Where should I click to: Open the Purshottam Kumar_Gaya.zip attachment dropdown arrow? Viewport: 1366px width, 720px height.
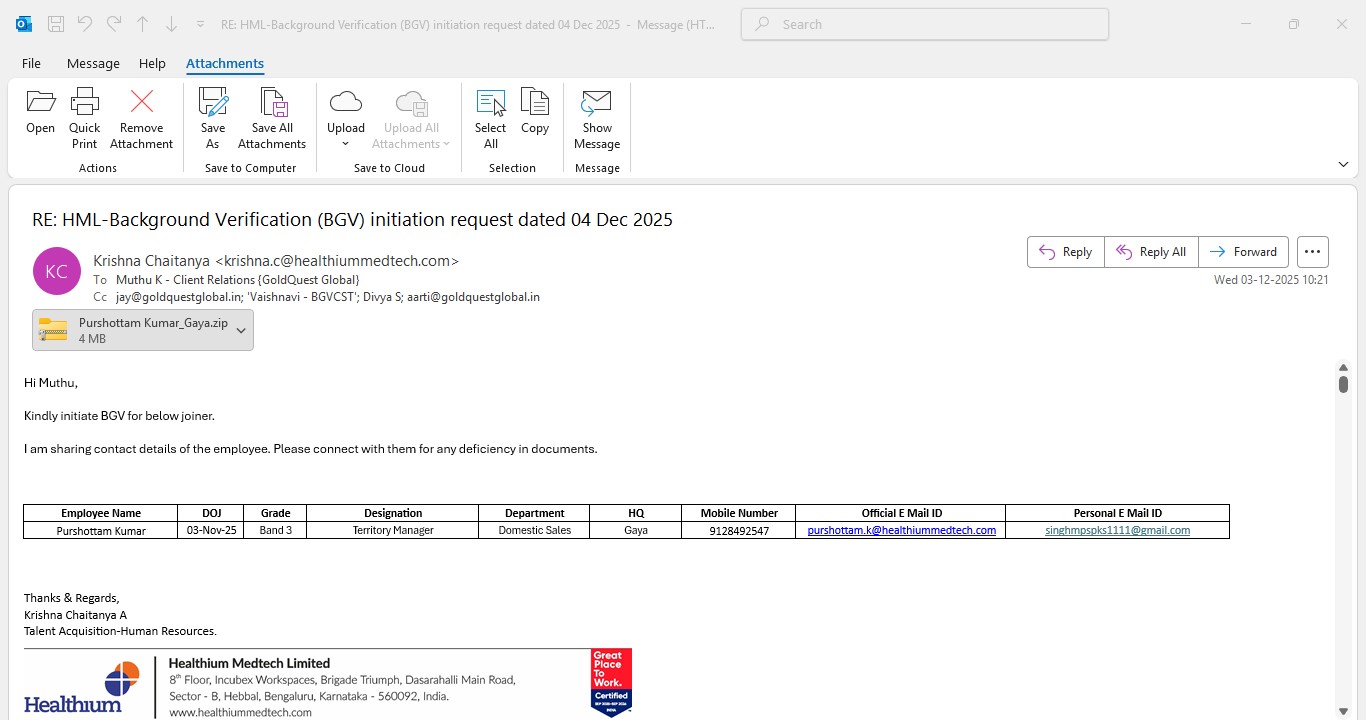(241, 330)
